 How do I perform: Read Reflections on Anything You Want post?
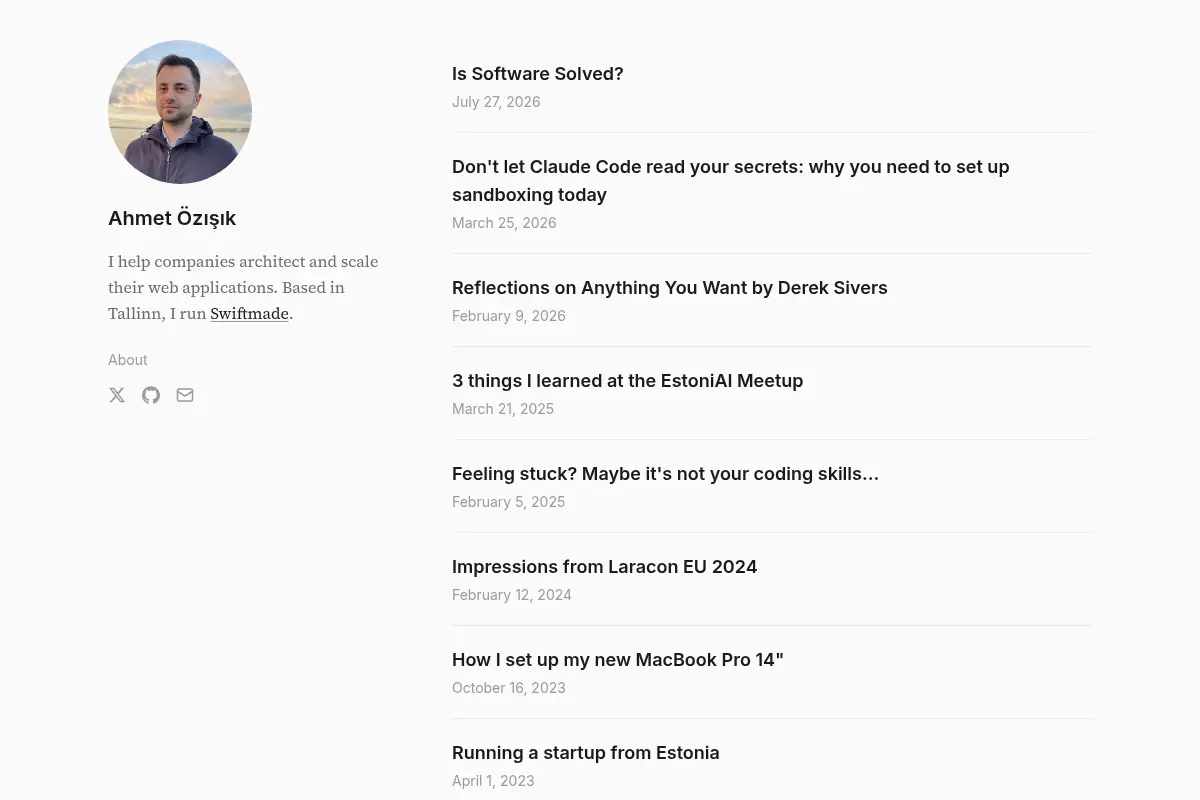tap(670, 288)
